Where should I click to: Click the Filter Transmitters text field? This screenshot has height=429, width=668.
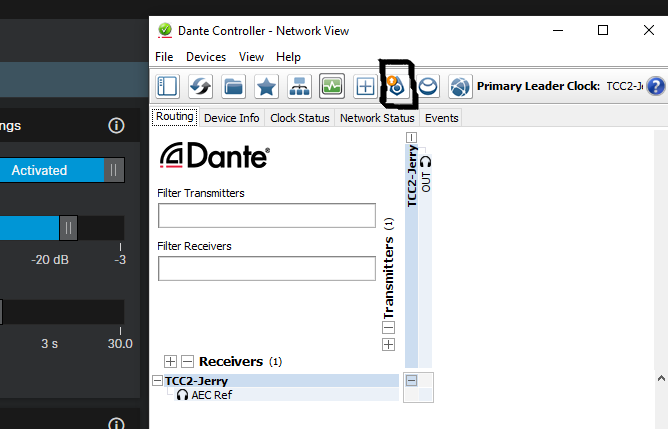click(x=267, y=216)
